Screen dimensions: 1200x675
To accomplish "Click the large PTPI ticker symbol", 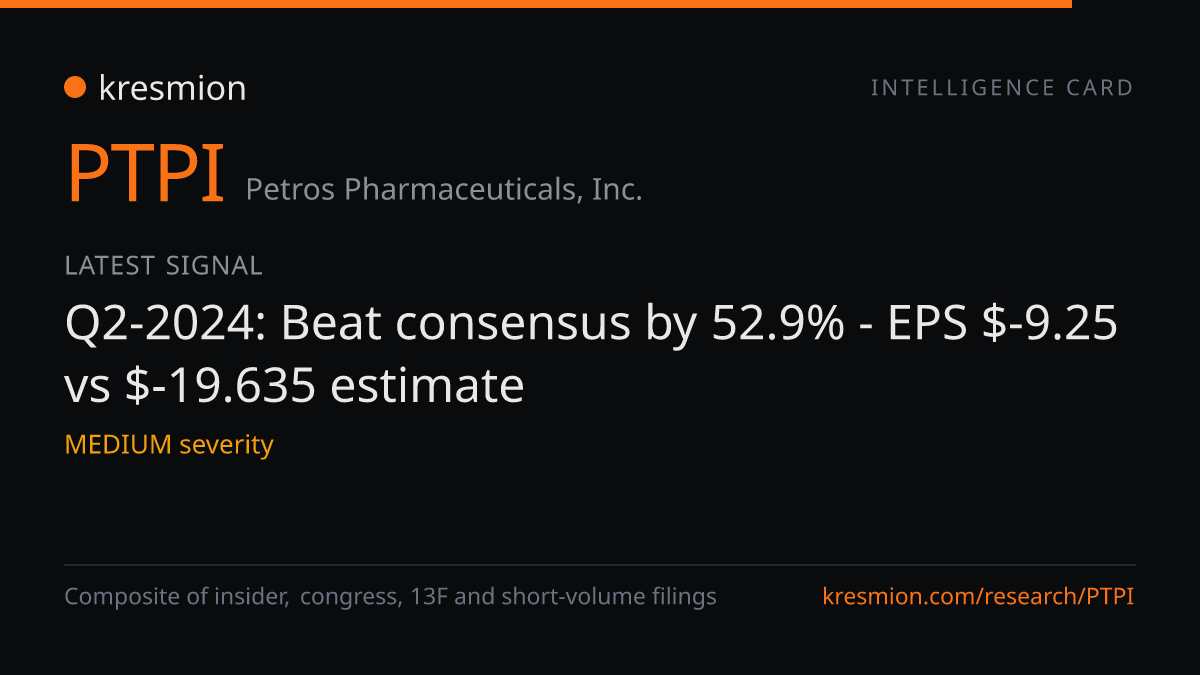I will coord(145,175).
